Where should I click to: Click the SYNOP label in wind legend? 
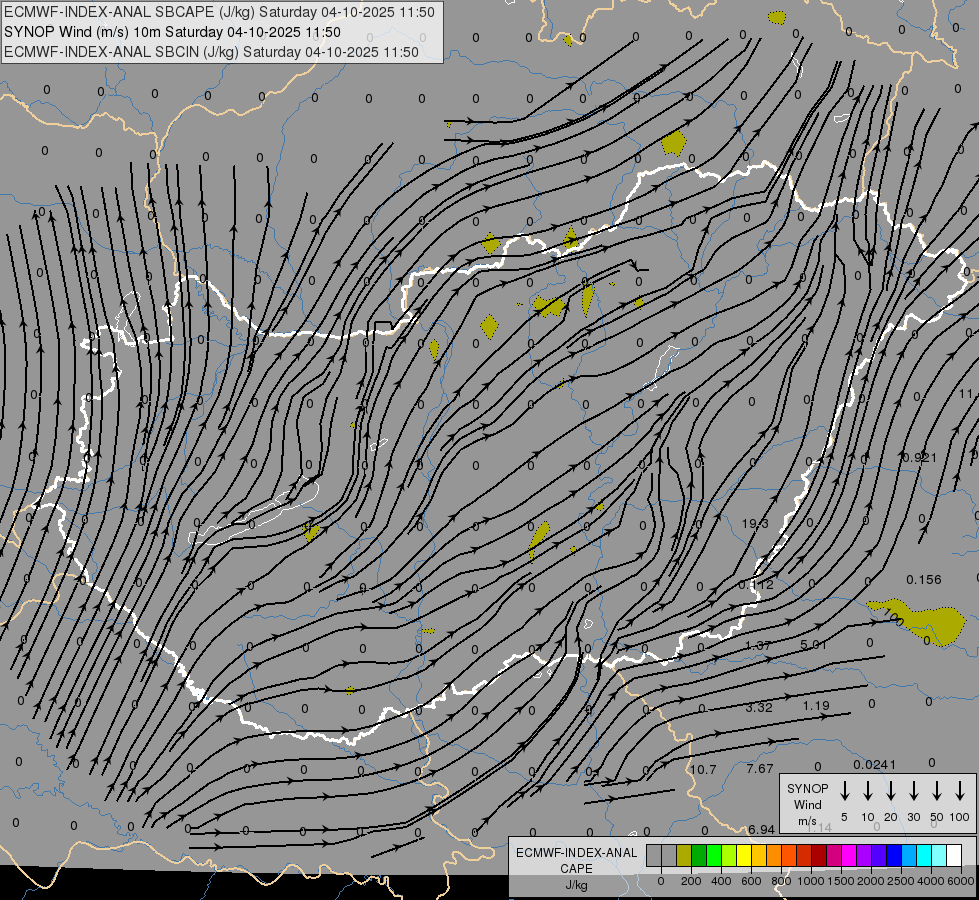pos(807,788)
